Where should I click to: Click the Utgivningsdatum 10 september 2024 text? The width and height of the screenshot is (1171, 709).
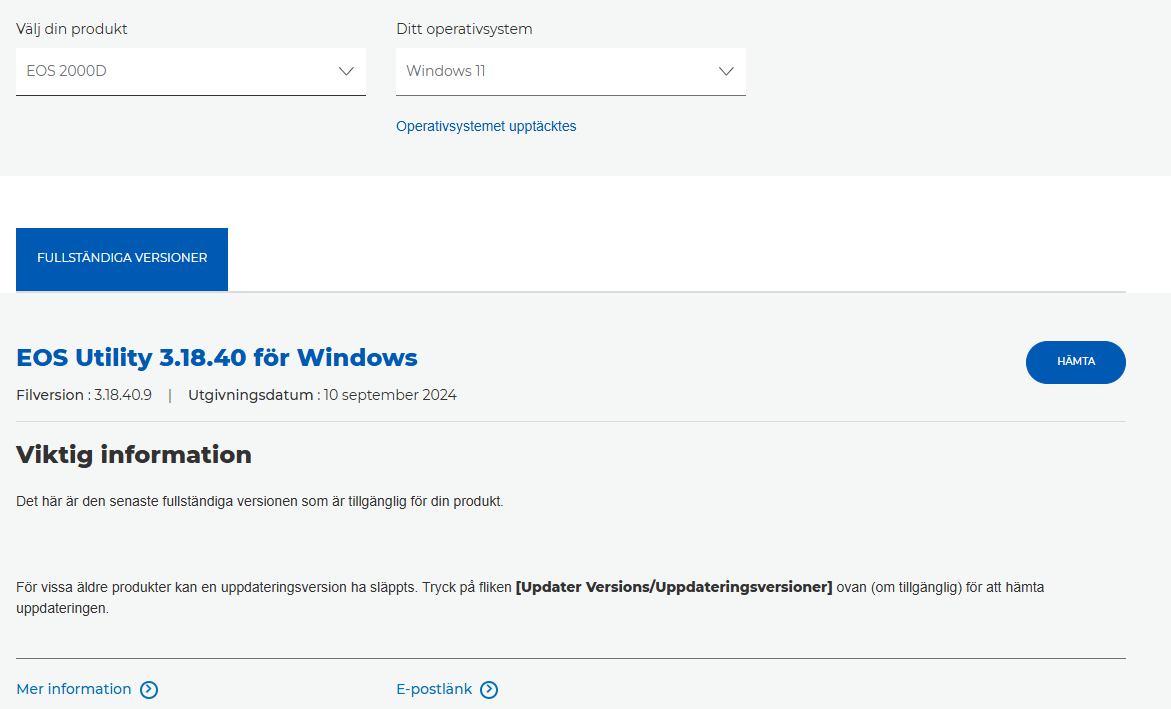pos(322,395)
